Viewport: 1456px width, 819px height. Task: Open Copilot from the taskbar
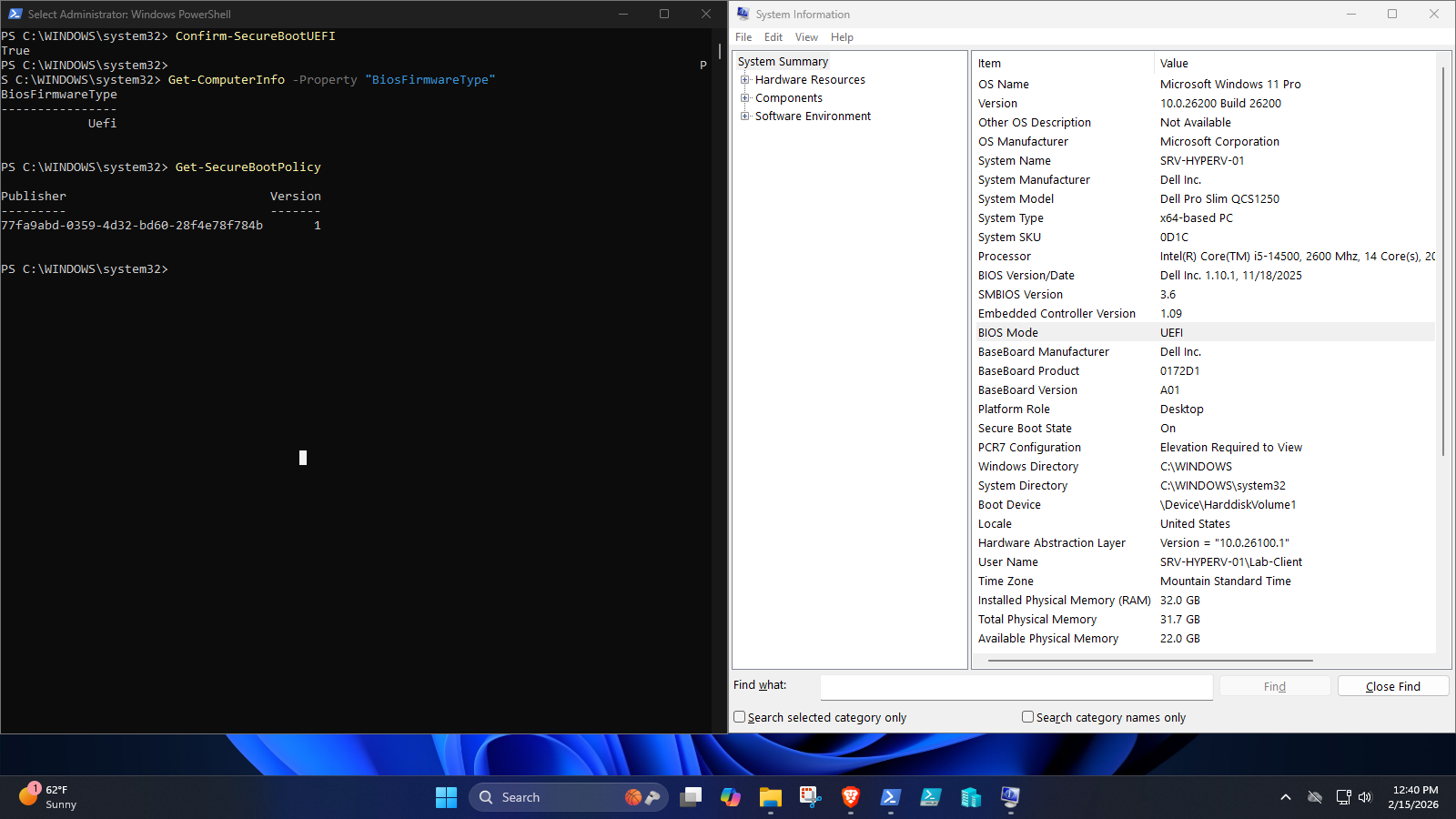731,796
